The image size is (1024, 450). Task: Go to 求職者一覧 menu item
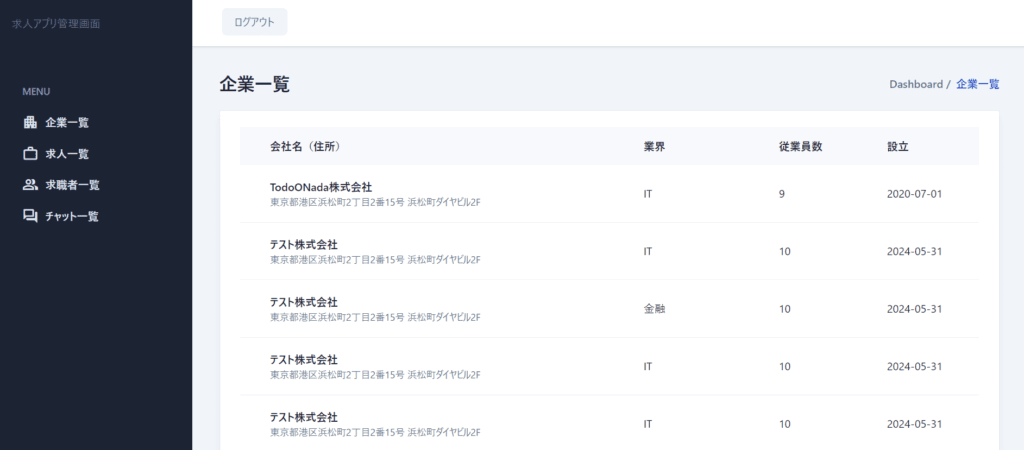coord(72,185)
